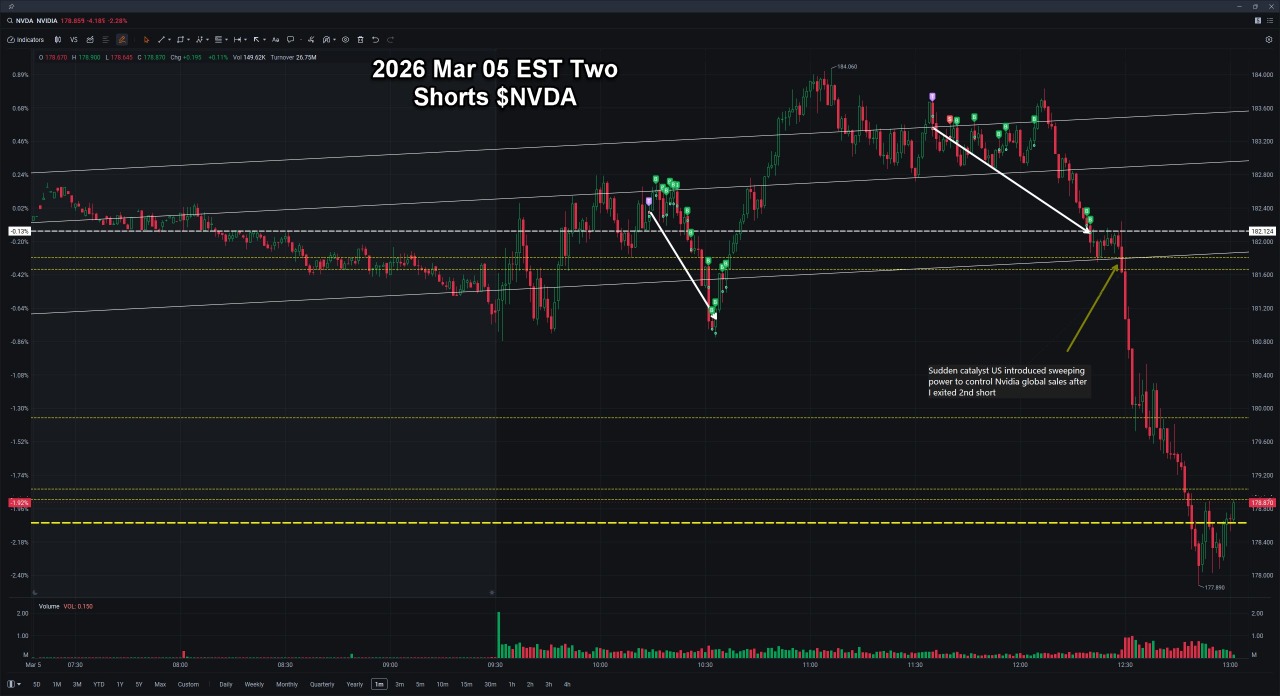This screenshot has height=696, width=1280.
Task: Expand the line tools dropdown arrow
Action: [x=169, y=40]
